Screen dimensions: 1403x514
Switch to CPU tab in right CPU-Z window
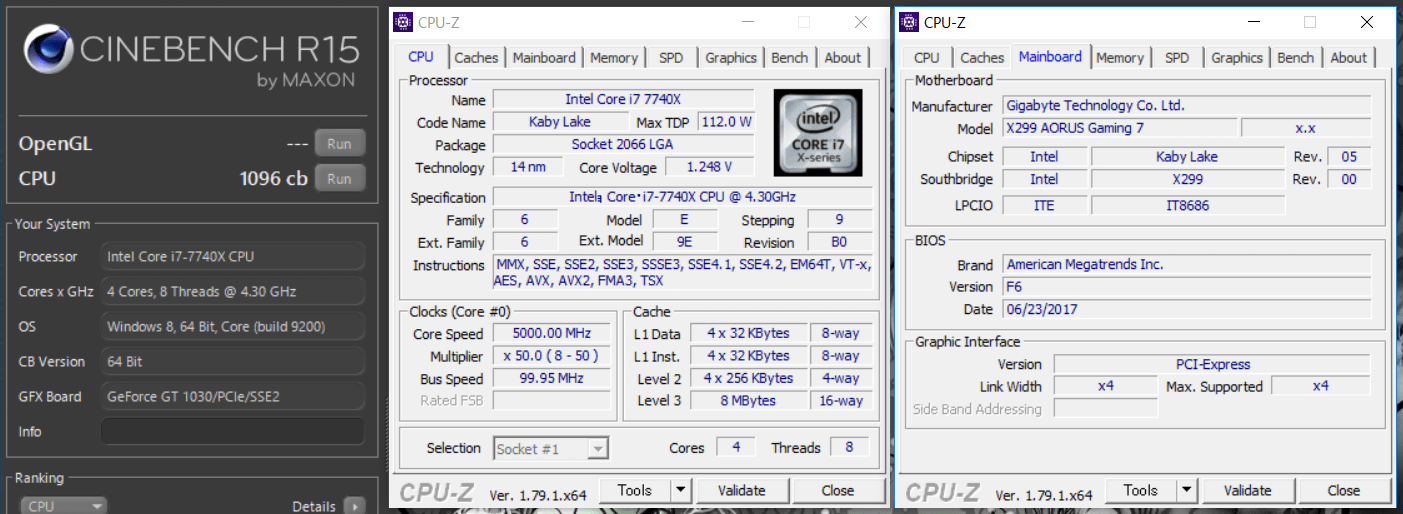927,58
